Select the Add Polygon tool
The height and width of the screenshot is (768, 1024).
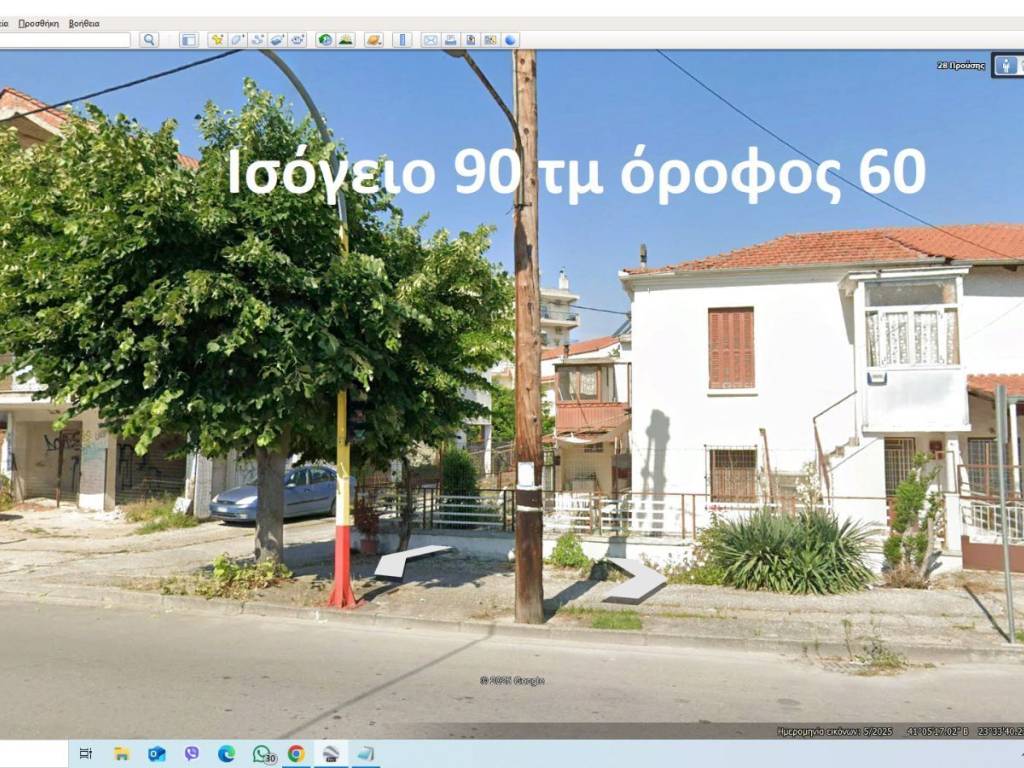[x=237, y=40]
